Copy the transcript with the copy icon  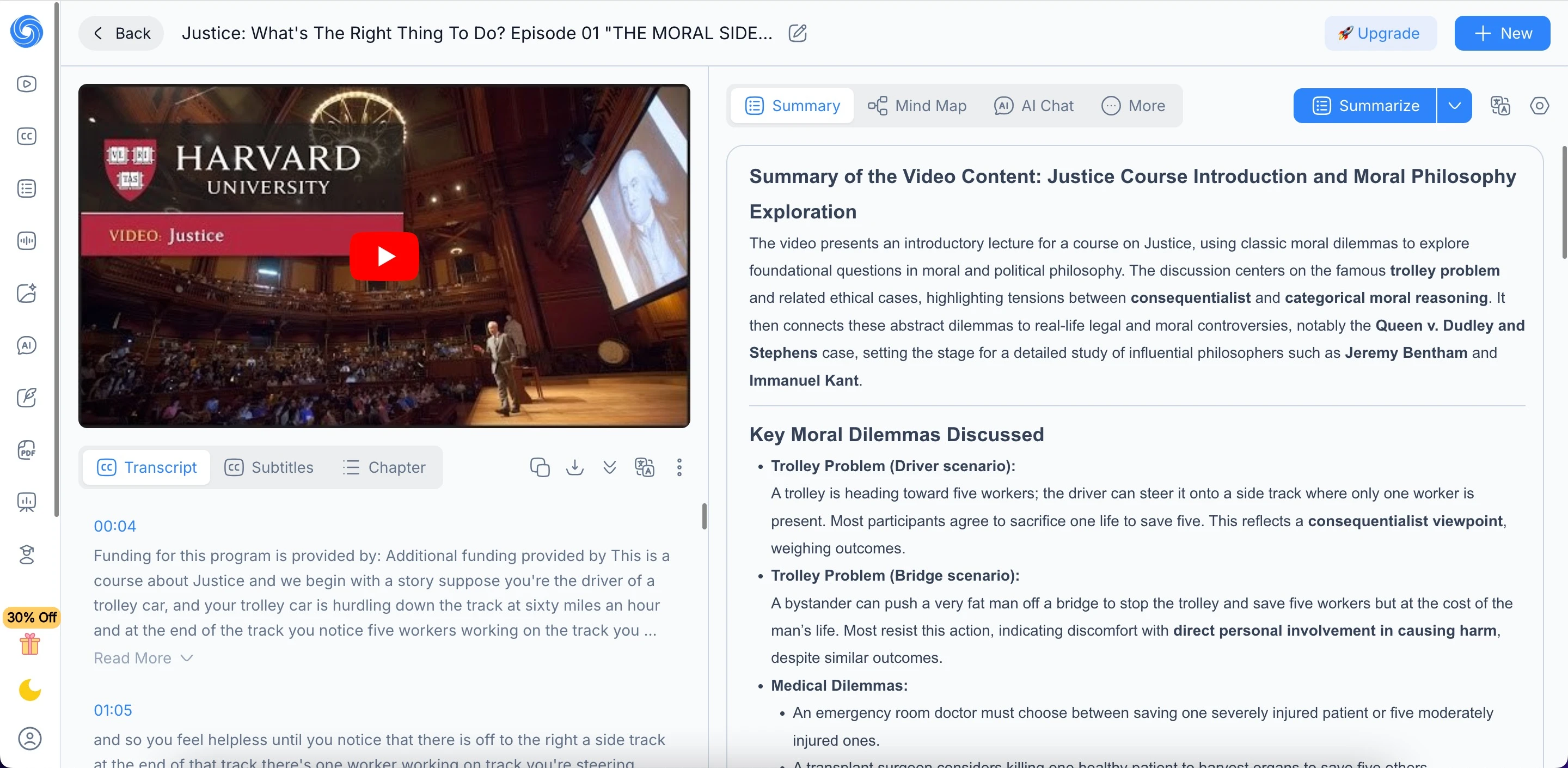[540, 467]
